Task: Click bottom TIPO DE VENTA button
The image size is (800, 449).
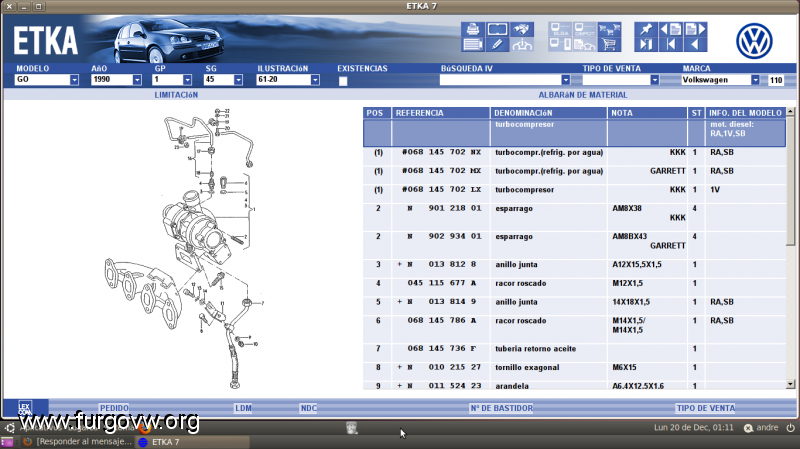Action: (706, 408)
